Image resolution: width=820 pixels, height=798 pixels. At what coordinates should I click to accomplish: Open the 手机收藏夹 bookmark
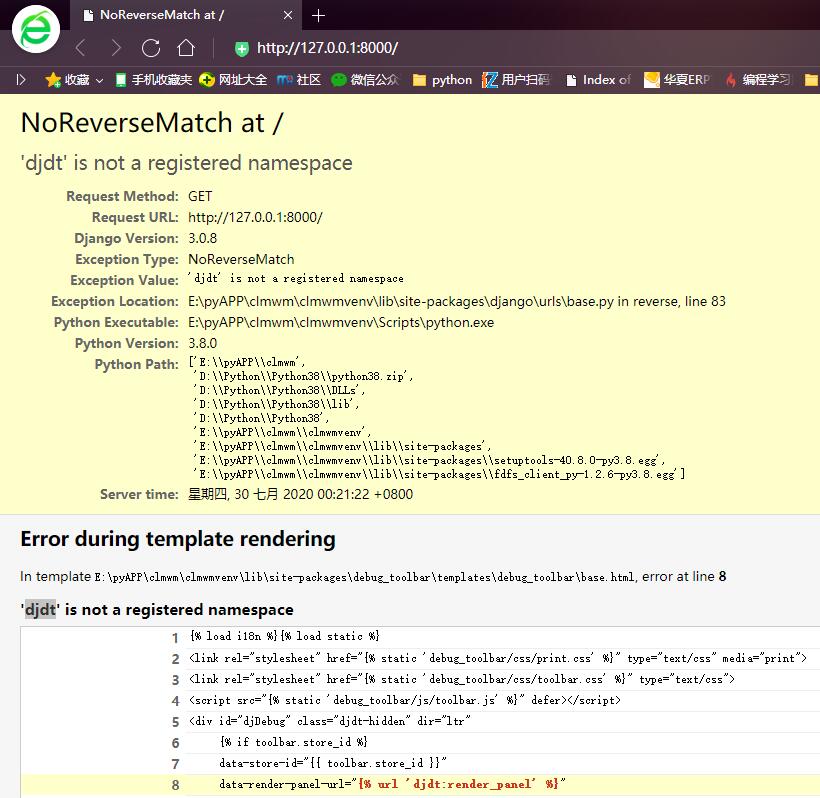(x=154, y=79)
